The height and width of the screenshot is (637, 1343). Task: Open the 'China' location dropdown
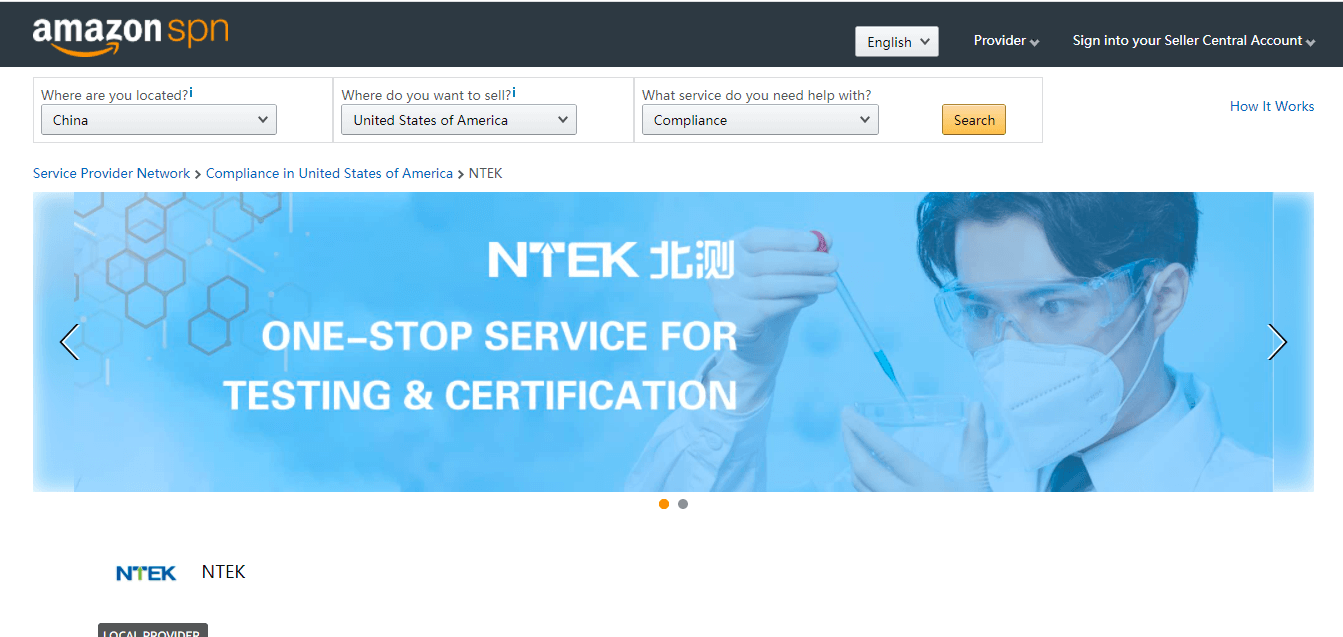[x=158, y=119]
